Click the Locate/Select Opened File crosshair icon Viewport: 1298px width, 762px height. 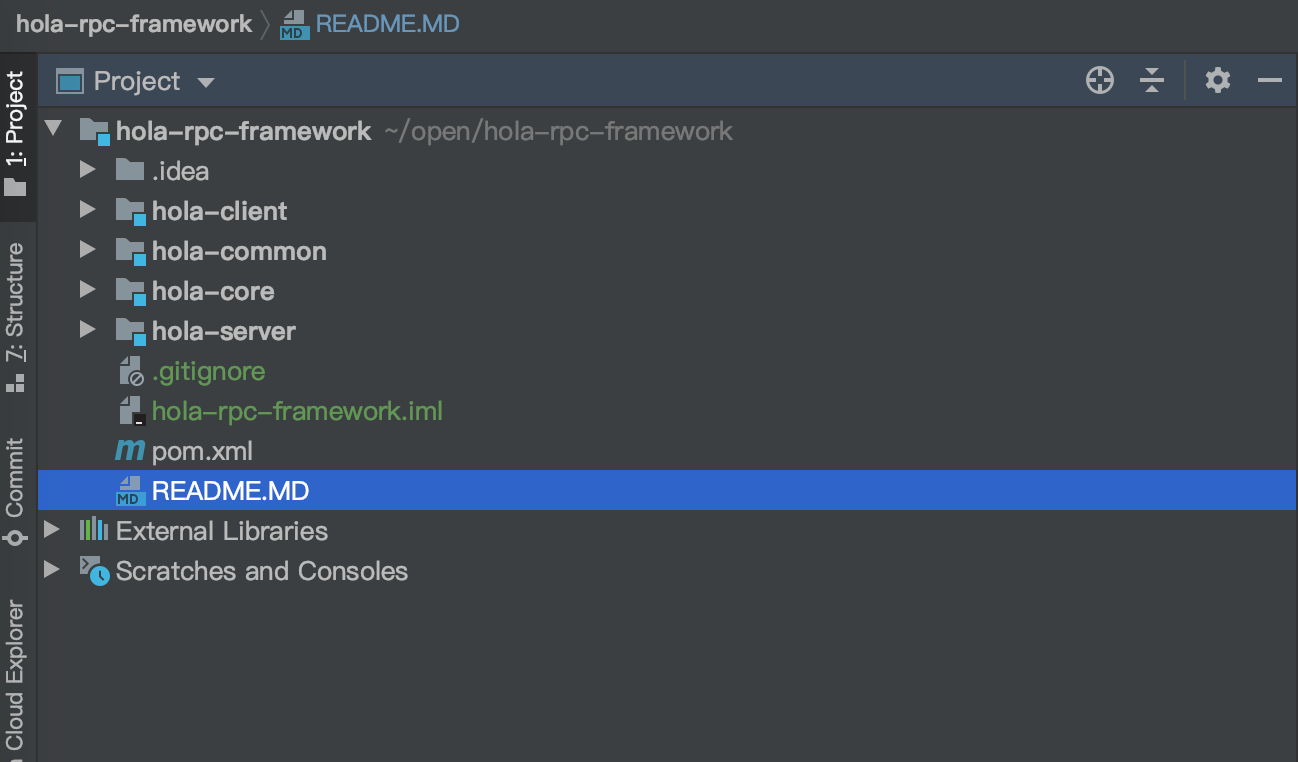point(1100,81)
